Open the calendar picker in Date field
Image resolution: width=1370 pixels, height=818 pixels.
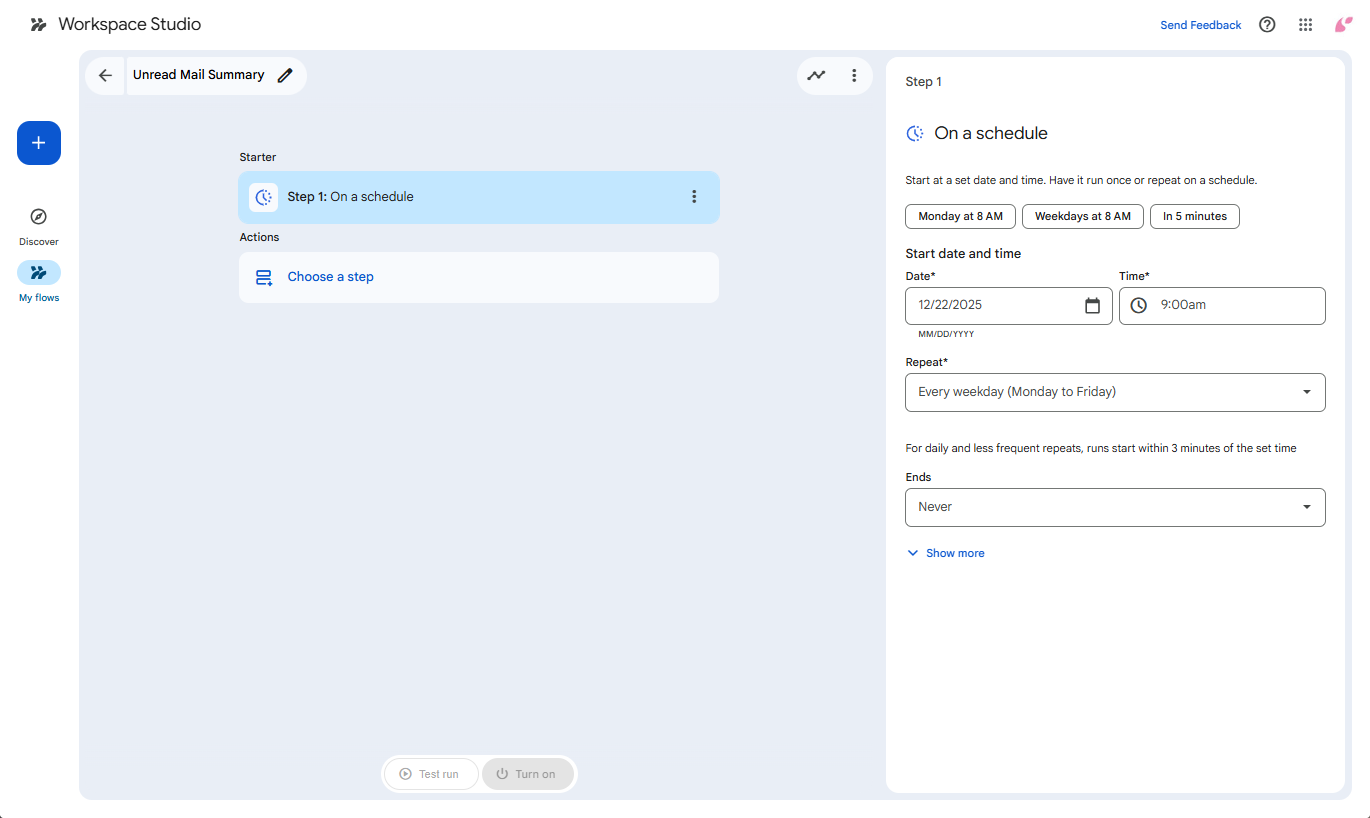point(1092,306)
